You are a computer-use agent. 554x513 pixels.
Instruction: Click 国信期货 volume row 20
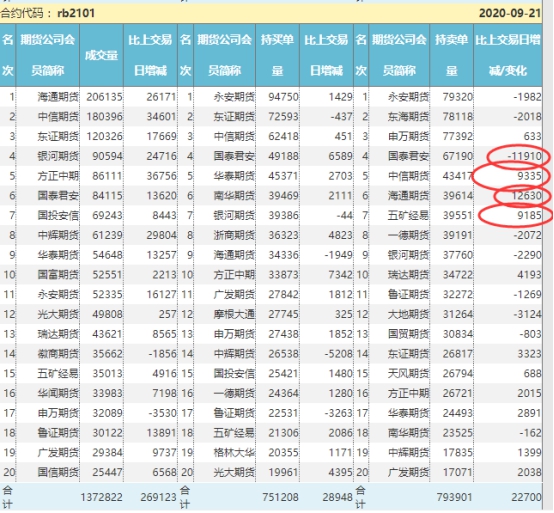[x=58, y=472]
